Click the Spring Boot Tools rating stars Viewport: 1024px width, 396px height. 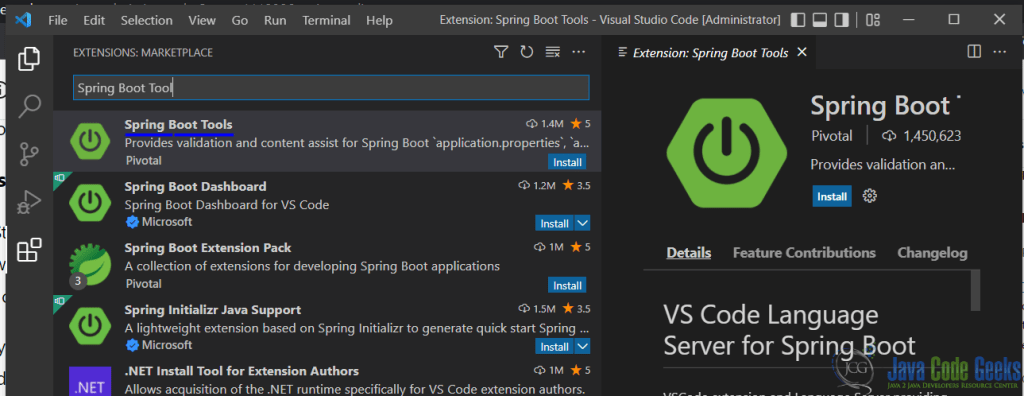point(581,124)
